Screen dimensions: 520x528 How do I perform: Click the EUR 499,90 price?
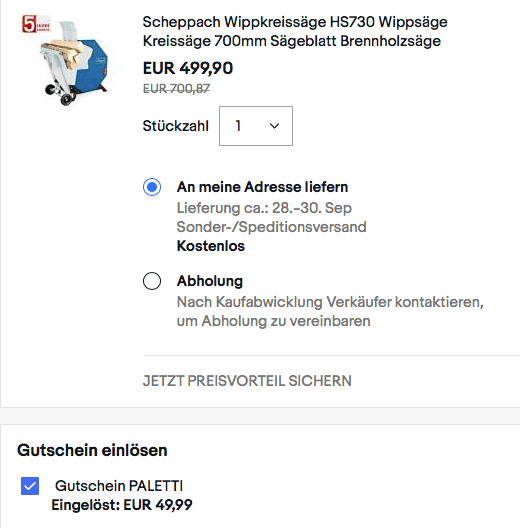tap(188, 68)
